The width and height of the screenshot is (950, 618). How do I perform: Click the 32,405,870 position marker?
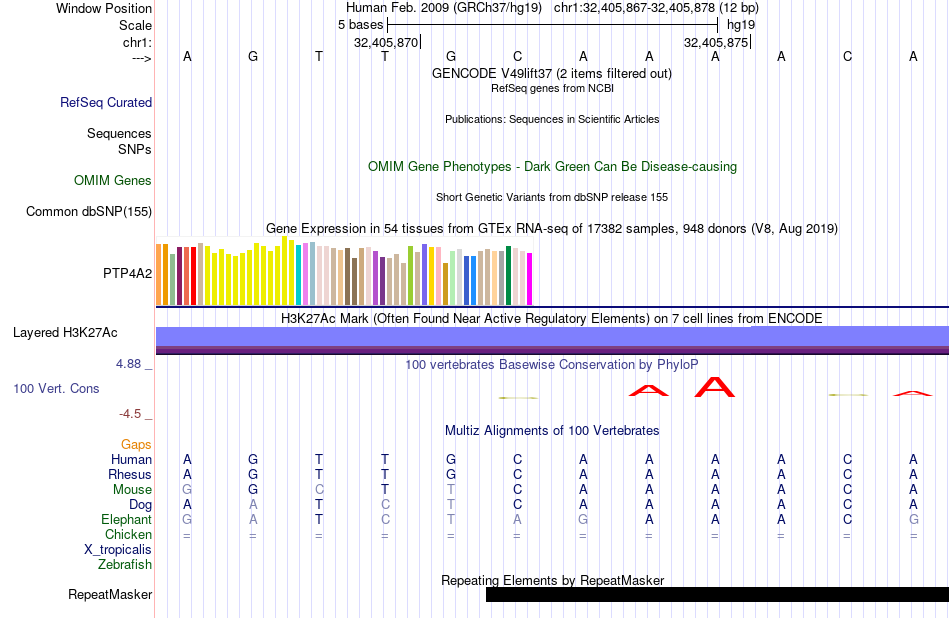click(386, 42)
